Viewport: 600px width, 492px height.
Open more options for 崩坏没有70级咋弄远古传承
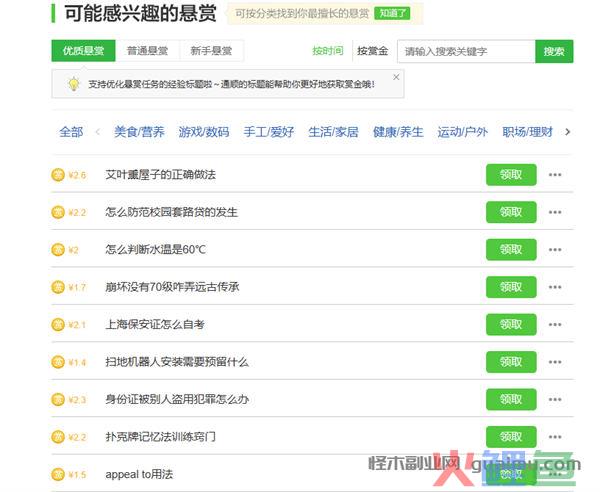click(555, 287)
